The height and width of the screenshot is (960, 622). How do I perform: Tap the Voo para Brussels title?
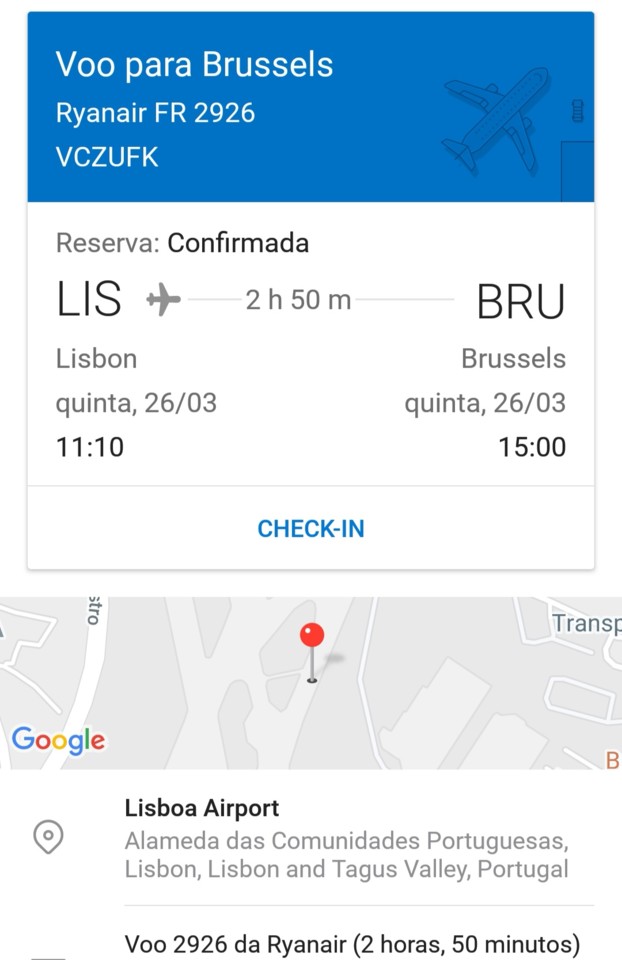click(x=194, y=65)
